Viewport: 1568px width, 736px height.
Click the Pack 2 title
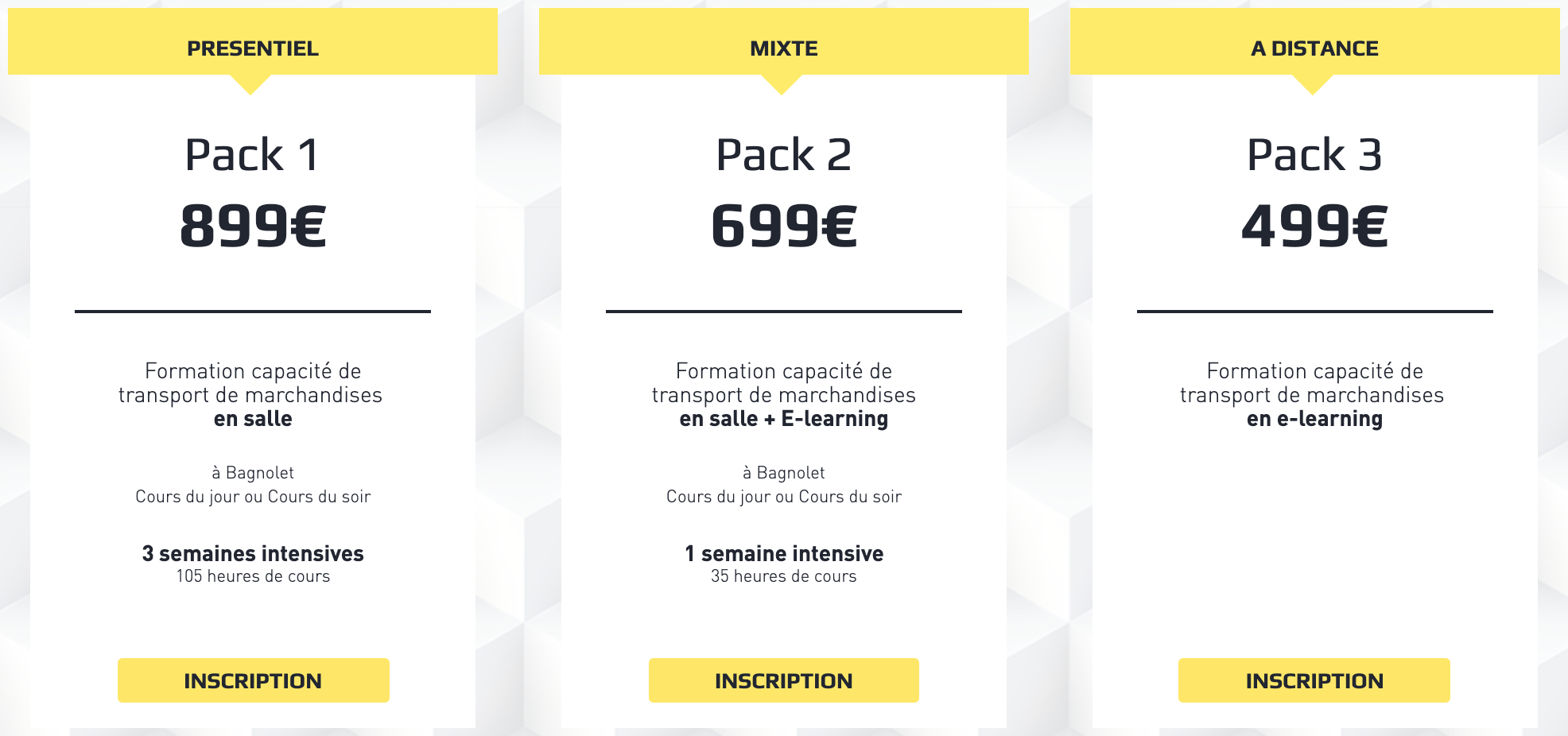784,155
